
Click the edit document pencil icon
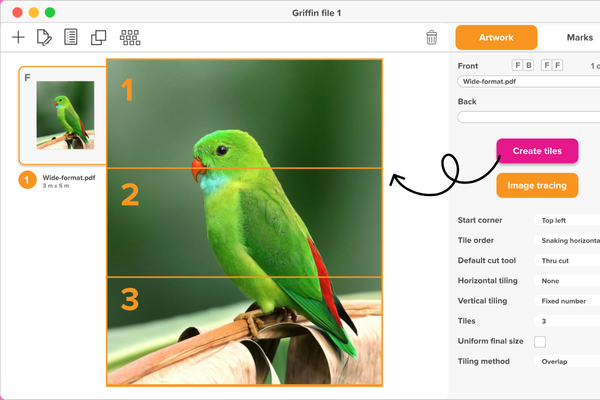[44, 37]
